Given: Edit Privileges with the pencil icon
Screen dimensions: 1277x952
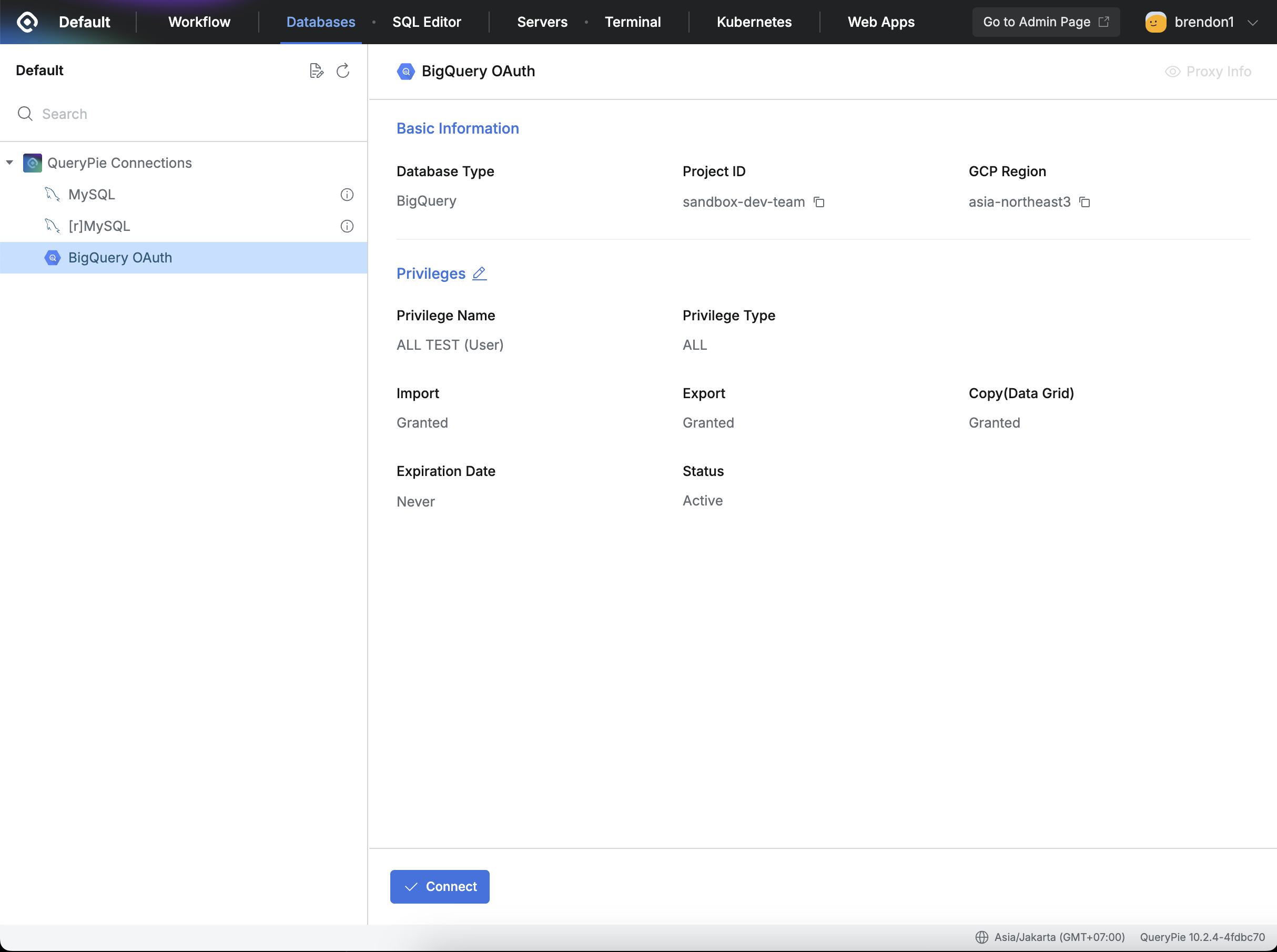Looking at the screenshot, I should coord(480,273).
